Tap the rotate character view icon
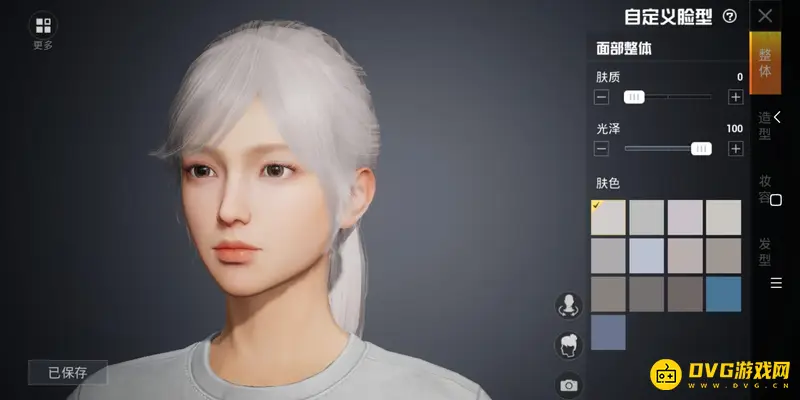This screenshot has height=400, width=800. click(x=568, y=306)
